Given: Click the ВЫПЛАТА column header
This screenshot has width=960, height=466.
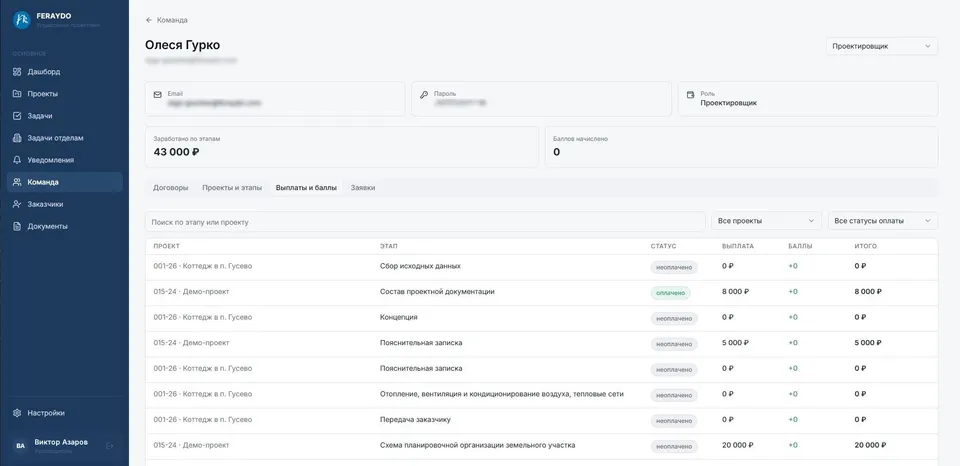Looking at the screenshot, I should (x=738, y=246).
